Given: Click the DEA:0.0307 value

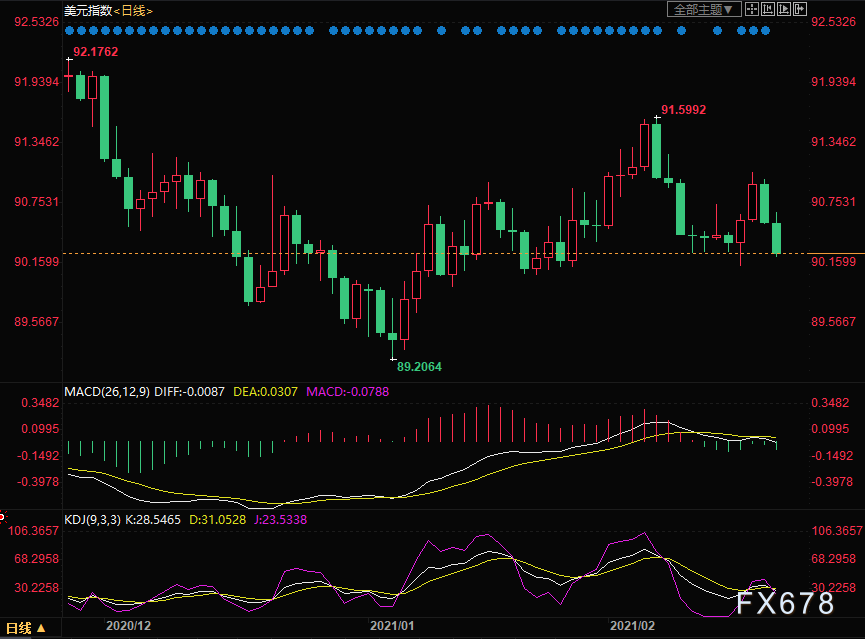Looking at the screenshot, I should pyautogui.click(x=265, y=392).
